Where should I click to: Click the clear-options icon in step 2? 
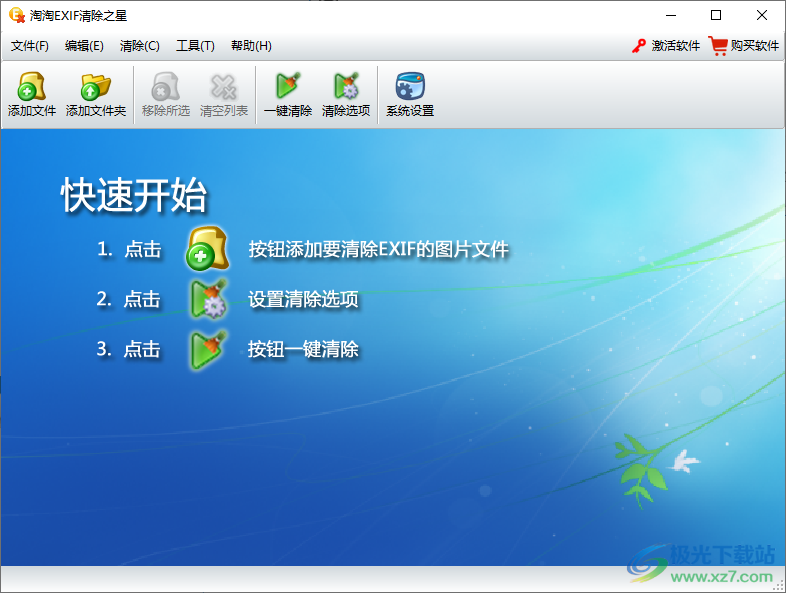pyautogui.click(x=209, y=299)
